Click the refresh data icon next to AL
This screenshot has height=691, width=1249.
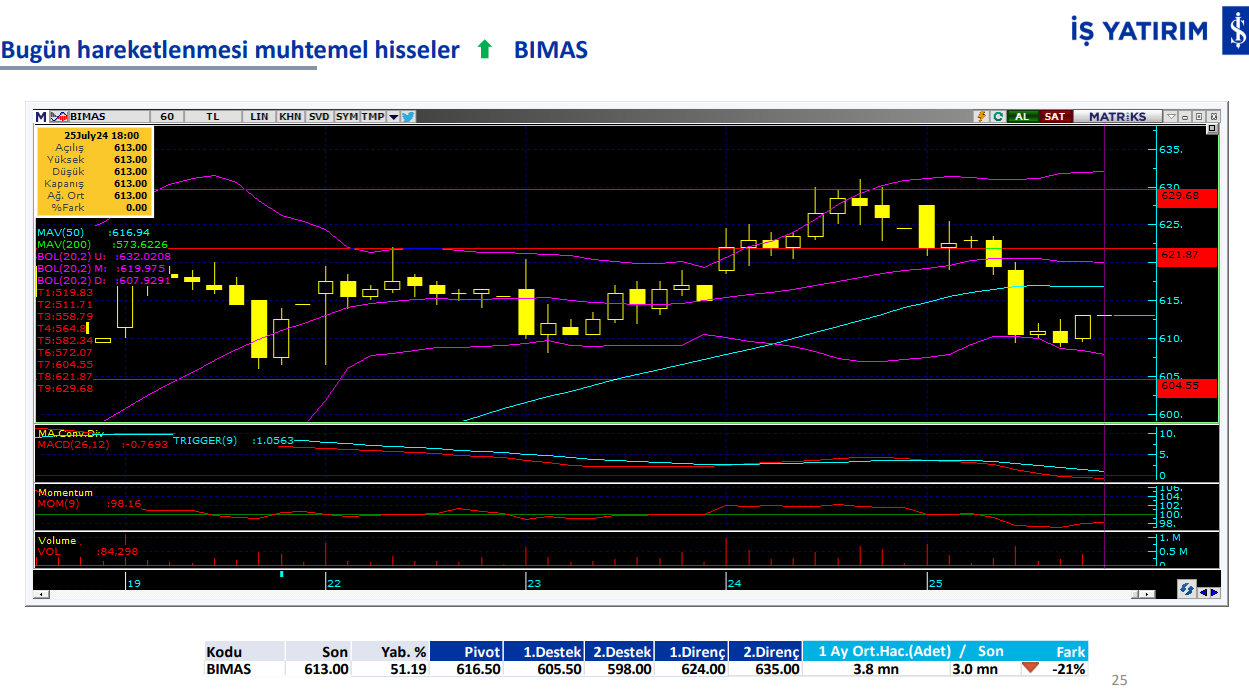tap(998, 116)
